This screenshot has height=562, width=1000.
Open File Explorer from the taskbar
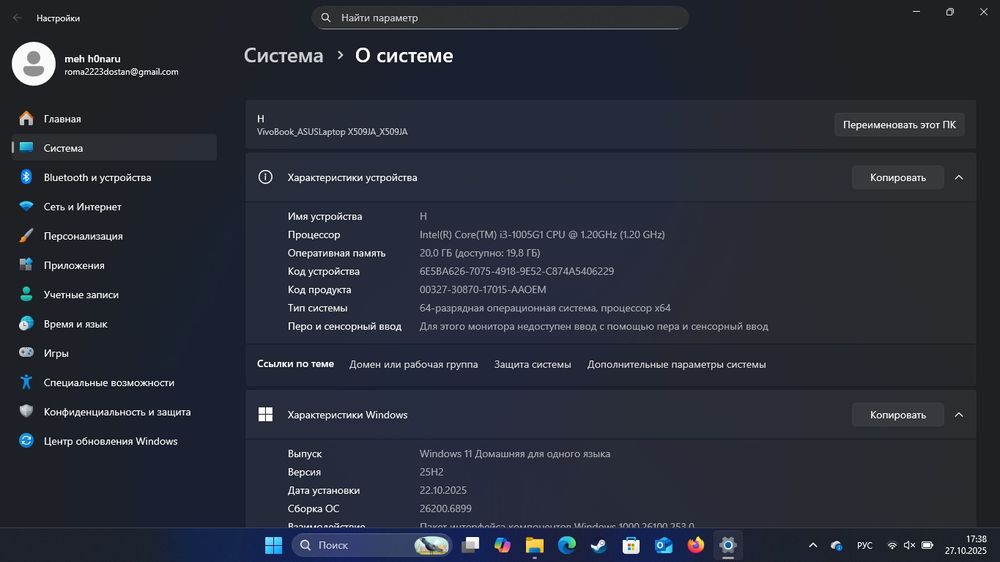(x=534, y=545)
